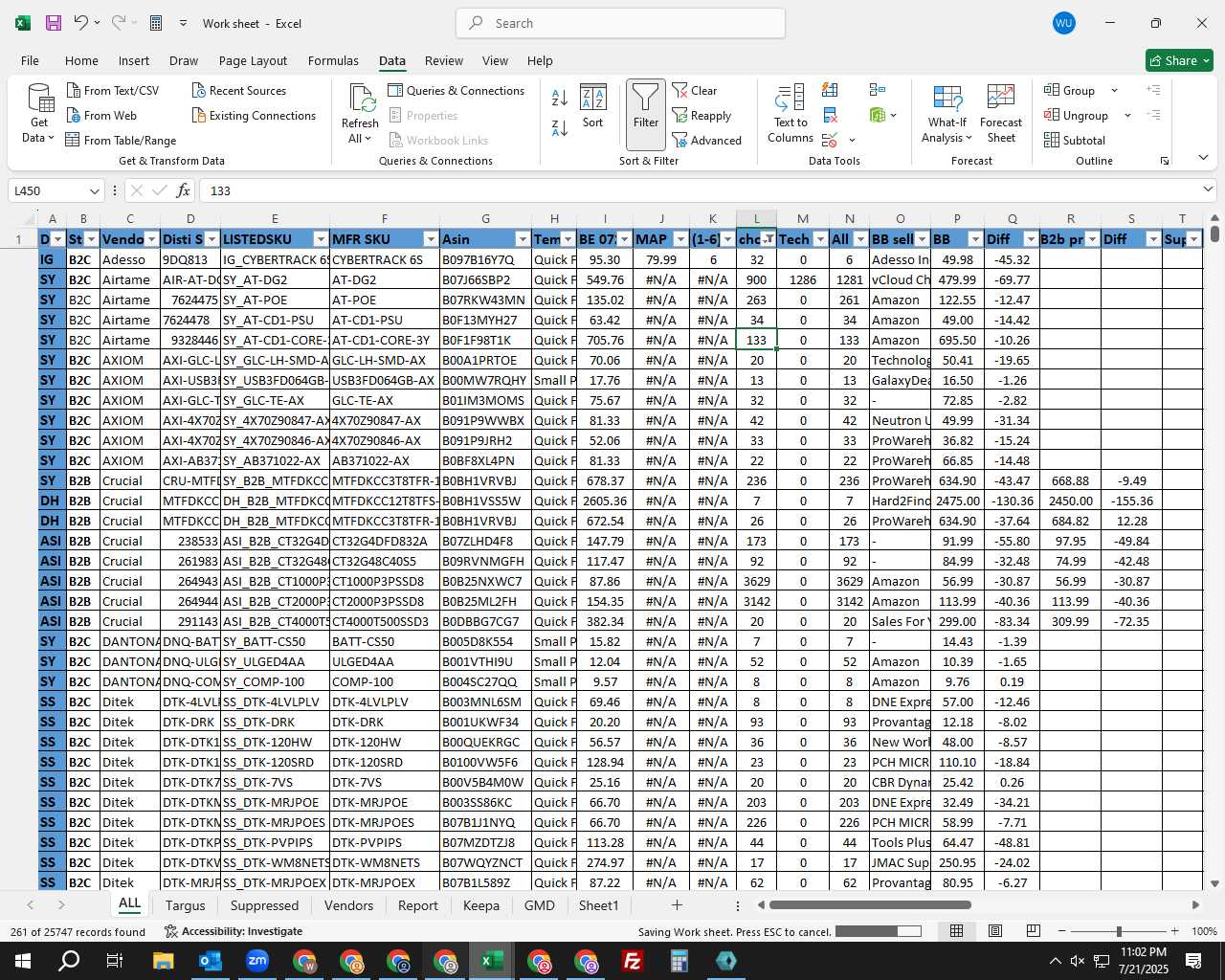Image resolution: width=1225 pixels, height=980 pixels.
Task: Open the calculator icon in quick access toolbar
Action: click(156, 23)
